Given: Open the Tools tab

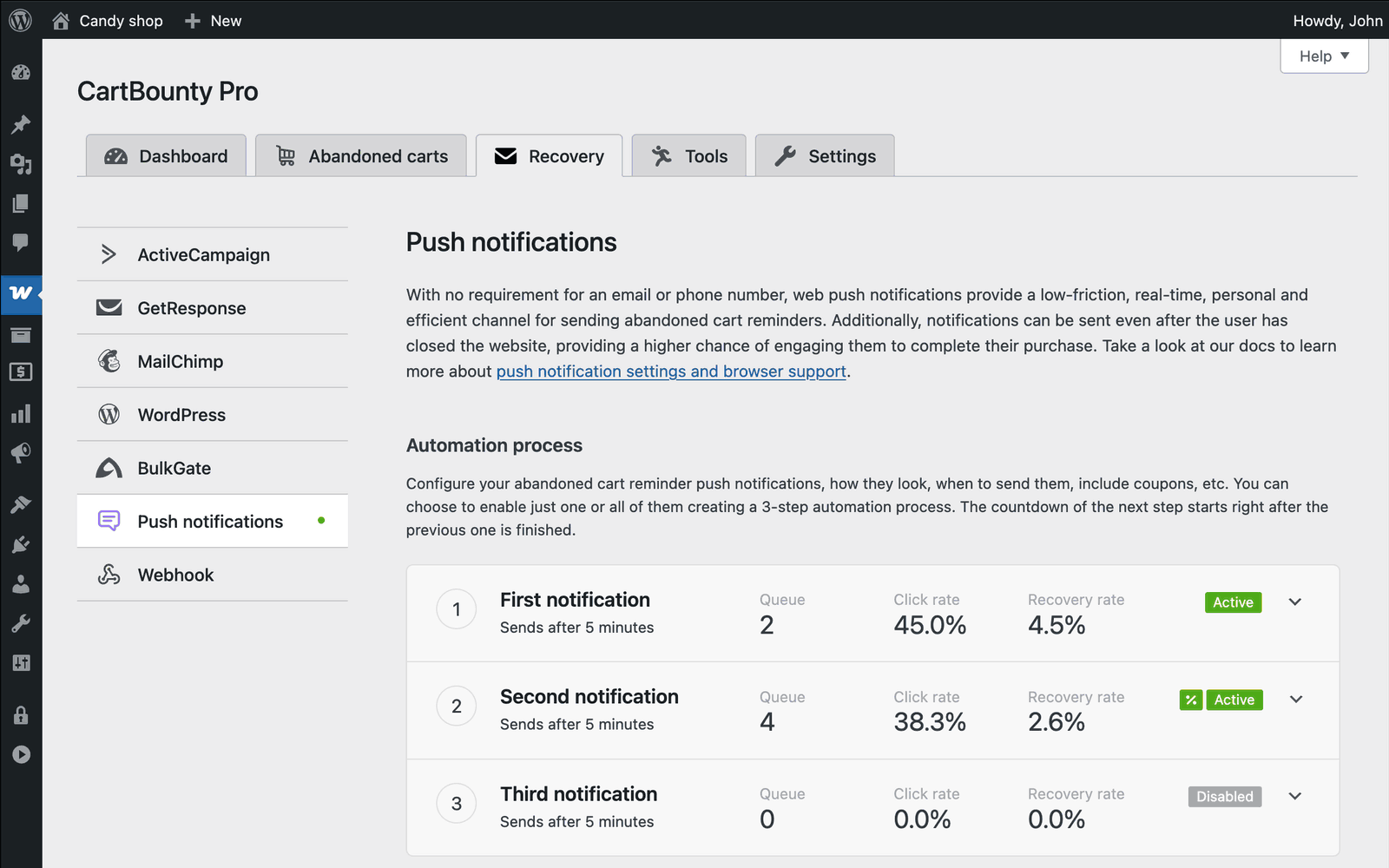Looking at the screenshot, I should pos(689,156).
